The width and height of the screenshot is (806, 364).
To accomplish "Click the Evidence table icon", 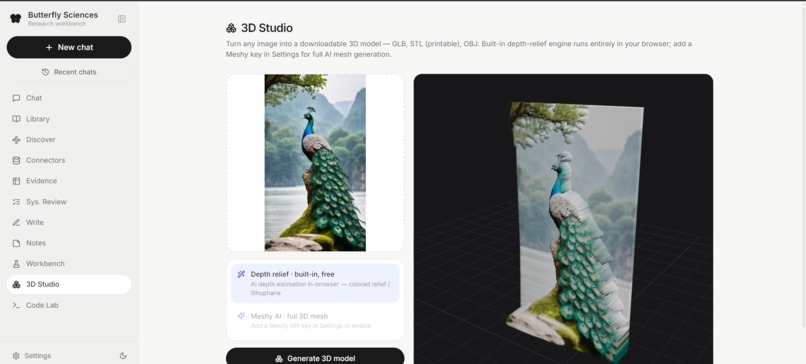I will coord(16,181).
